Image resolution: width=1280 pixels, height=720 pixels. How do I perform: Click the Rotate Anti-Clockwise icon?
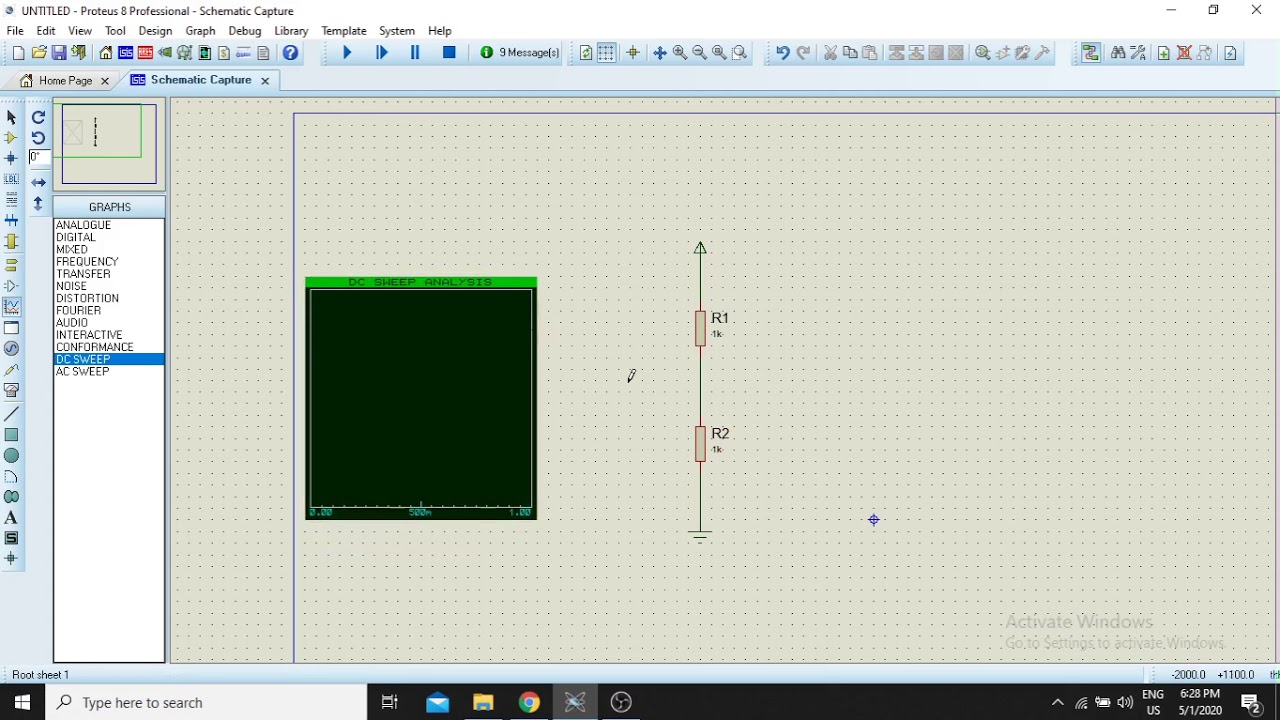pyautogui.click(x=38, y=138)
